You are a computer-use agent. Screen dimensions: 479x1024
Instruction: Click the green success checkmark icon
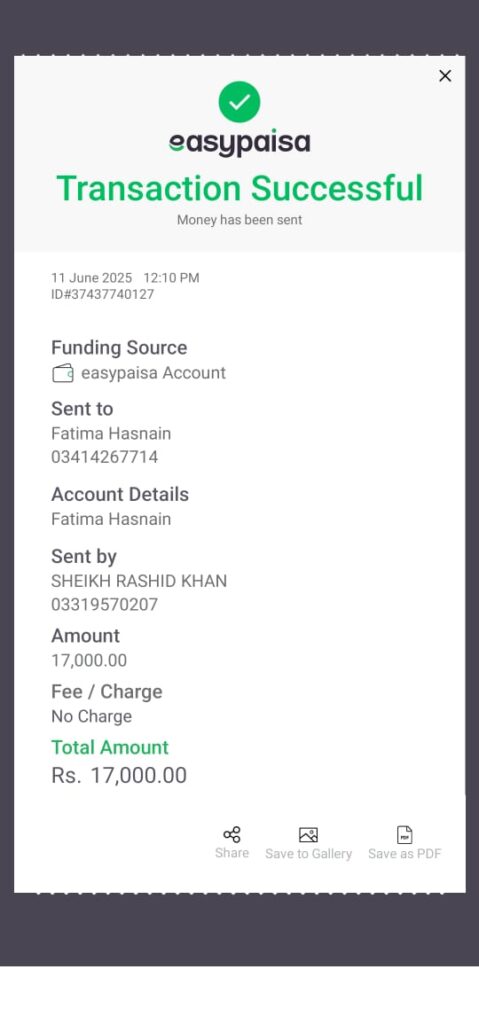point(239,102)
